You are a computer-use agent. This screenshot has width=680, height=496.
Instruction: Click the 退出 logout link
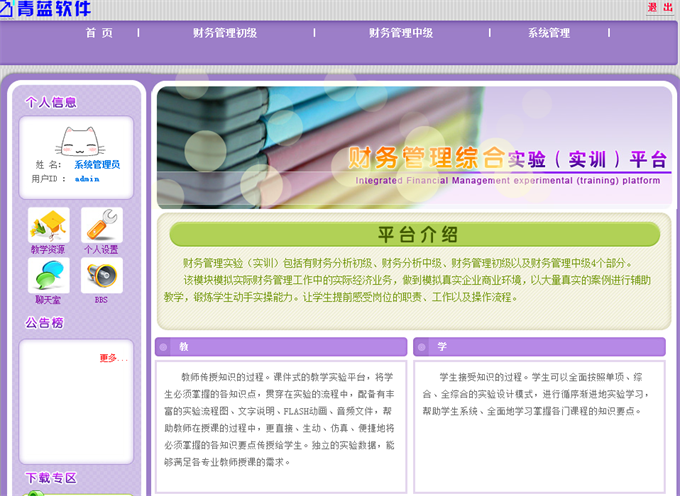click(x=660, y=8)
